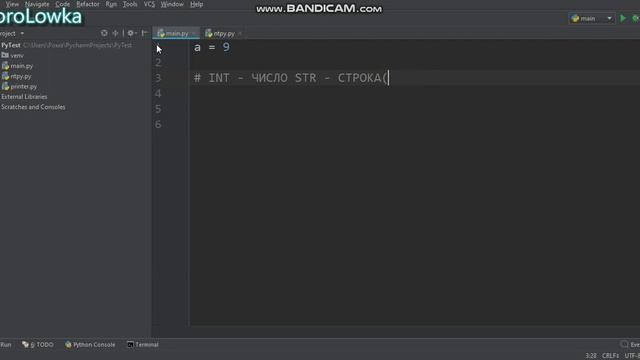640x360 pixels.
Task: Open the TODO tool window
Action: pyautogui.click(x=38, y=345)
